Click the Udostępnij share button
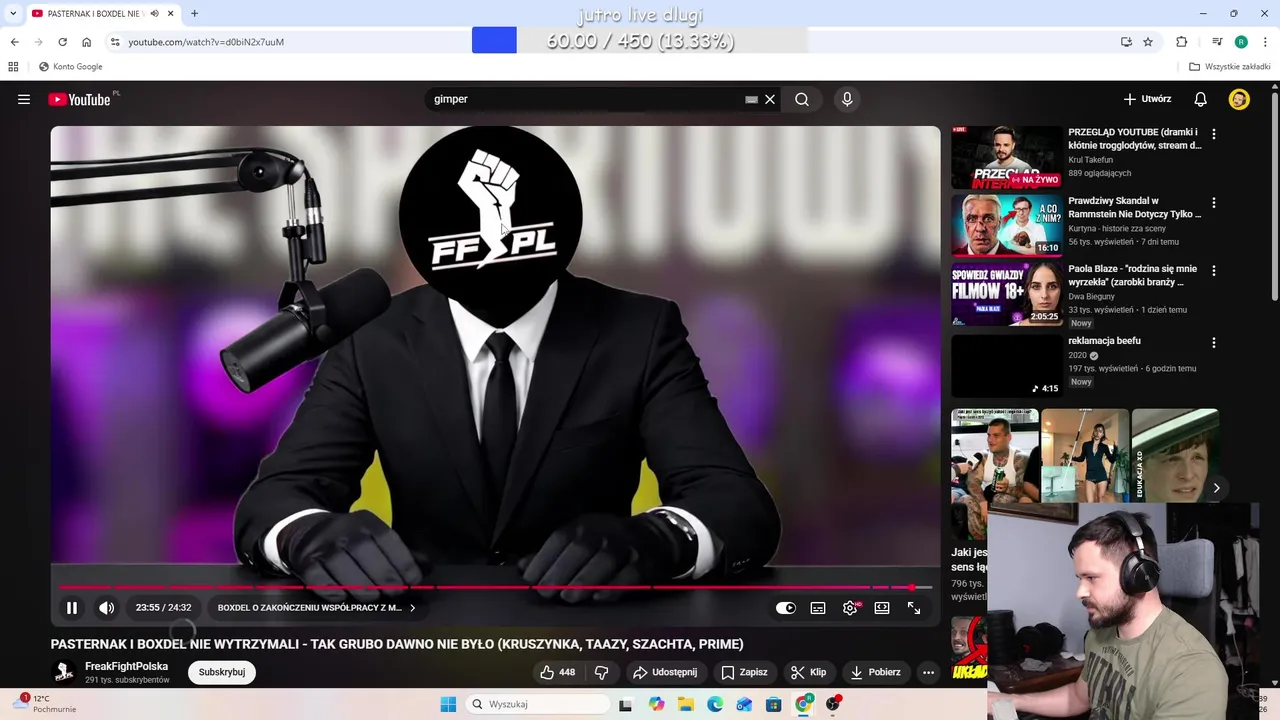The image size is (1280, 720). coord(666,672)
